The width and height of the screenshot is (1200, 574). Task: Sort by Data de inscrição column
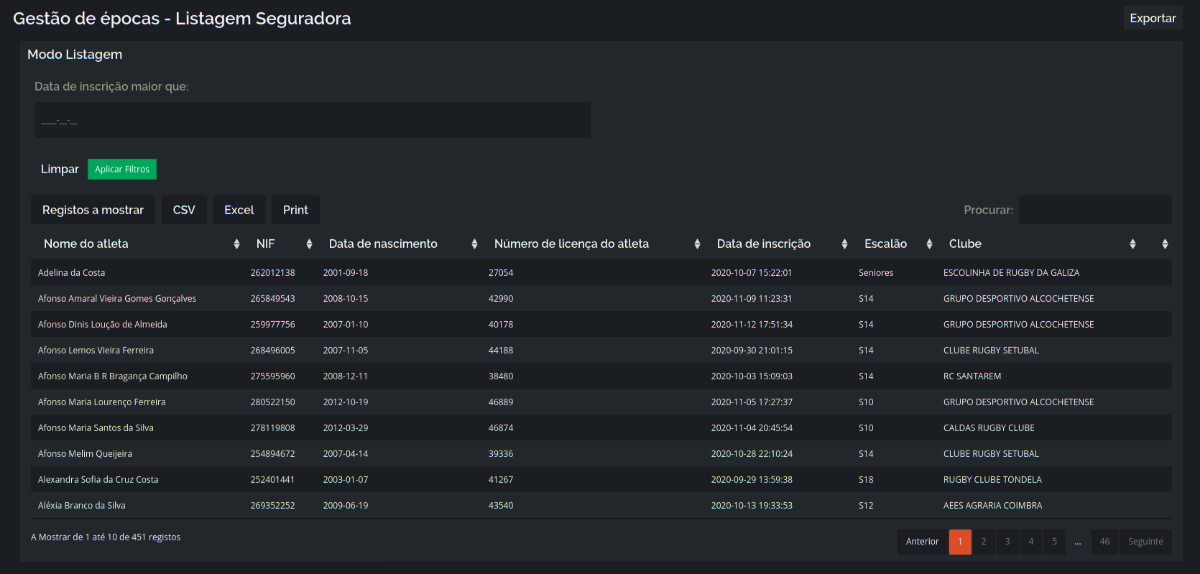[779, 244]
